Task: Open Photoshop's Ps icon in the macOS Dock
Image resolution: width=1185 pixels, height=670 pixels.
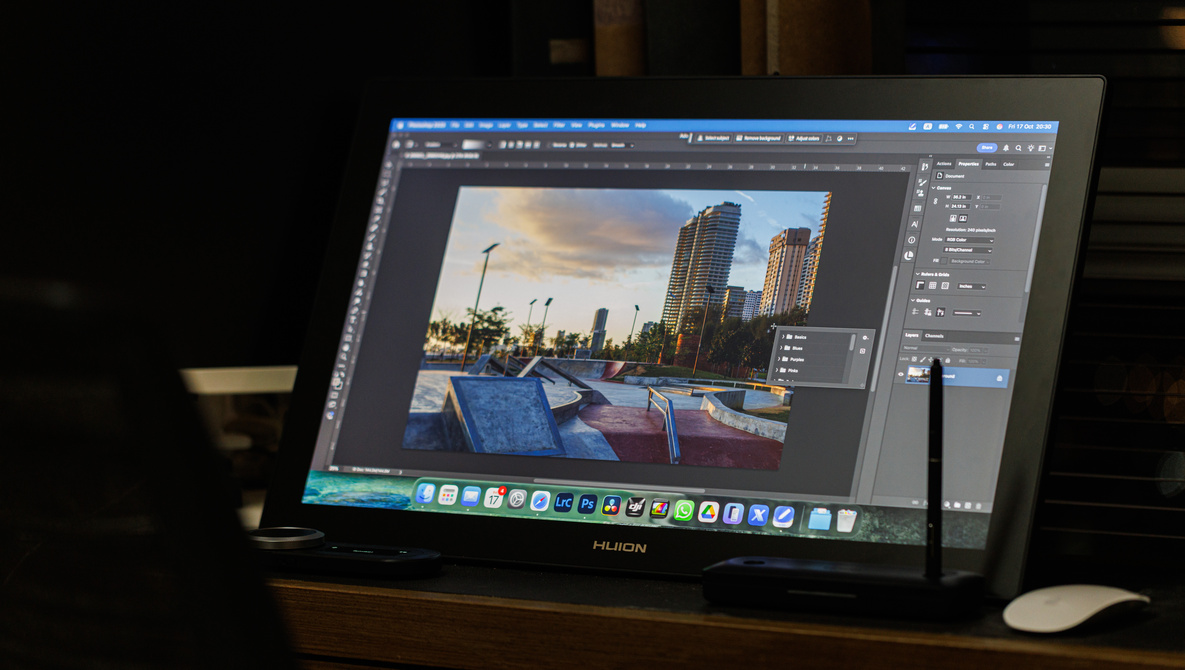Action: point(587,503)
